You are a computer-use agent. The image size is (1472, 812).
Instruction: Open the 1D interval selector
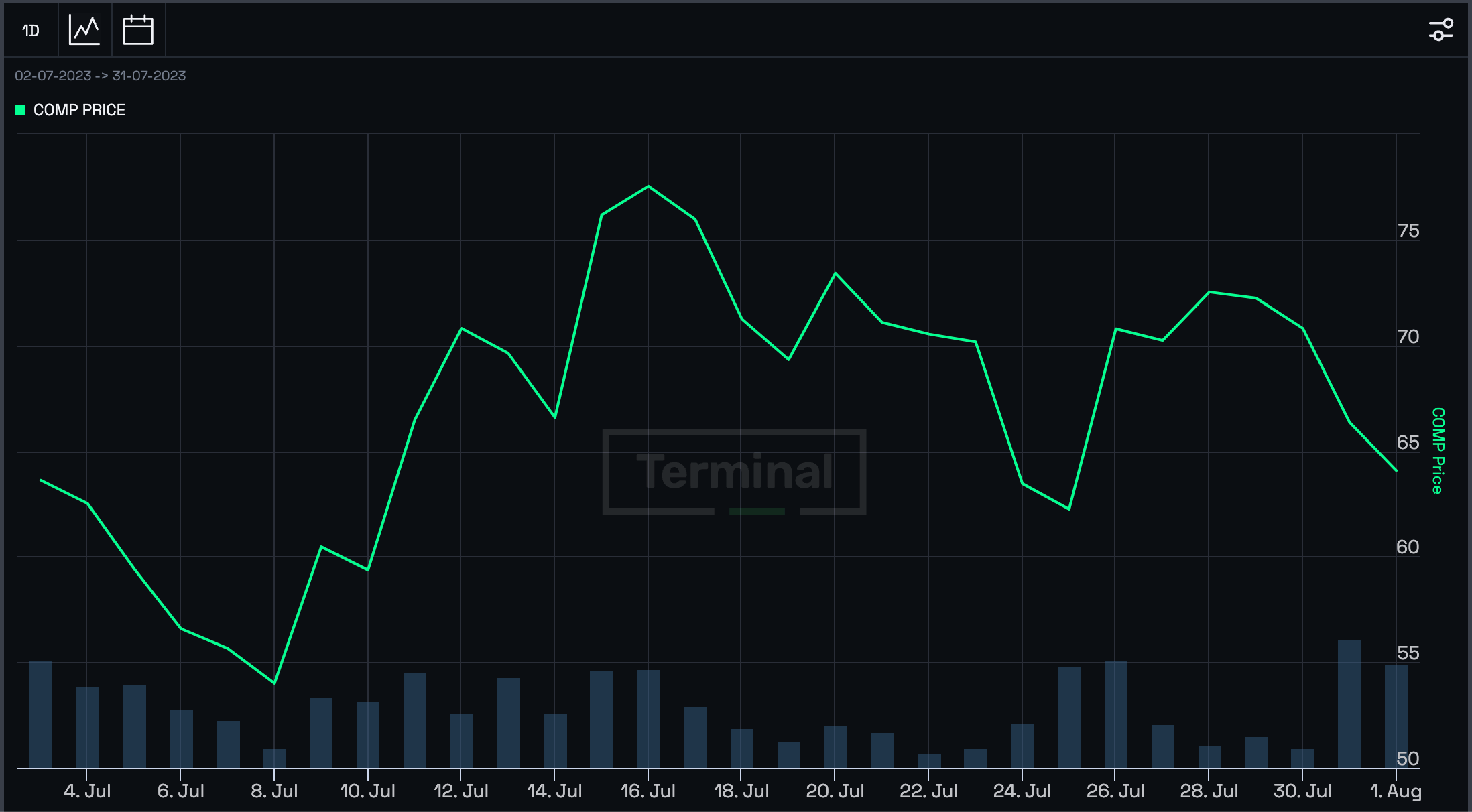[31, 30]
